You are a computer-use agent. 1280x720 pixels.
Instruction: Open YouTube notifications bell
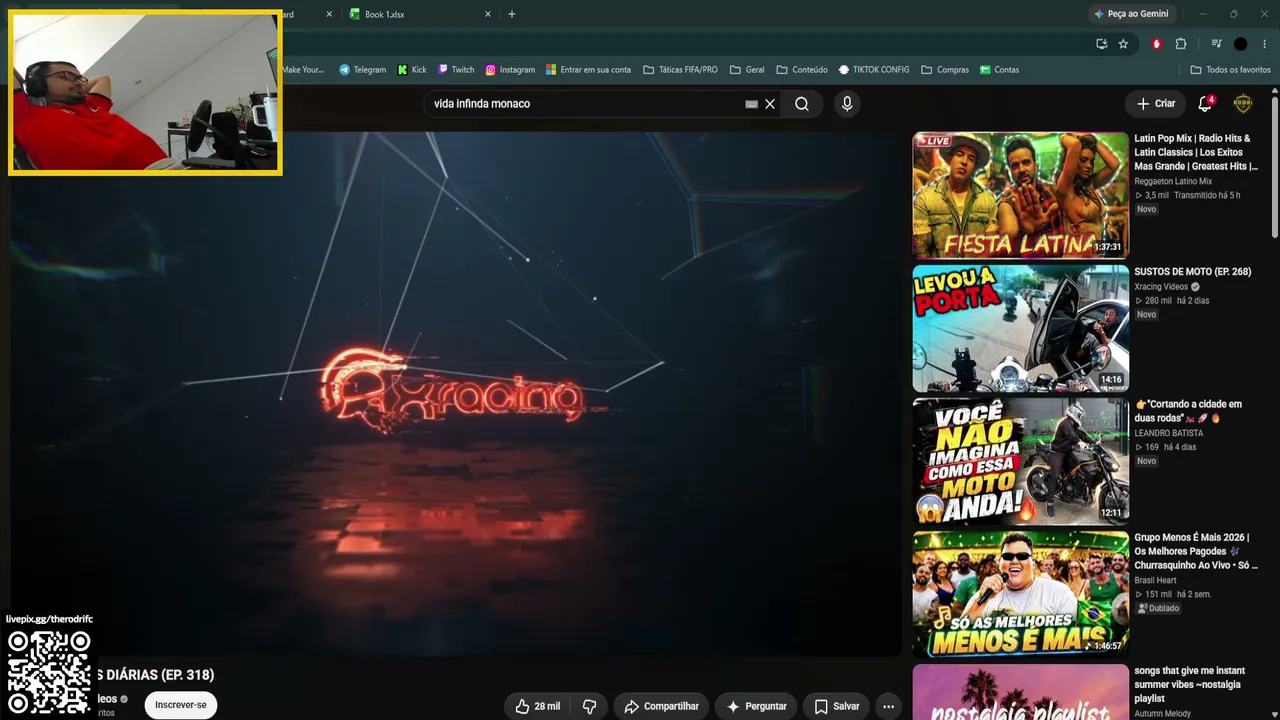click(1205, 104)
